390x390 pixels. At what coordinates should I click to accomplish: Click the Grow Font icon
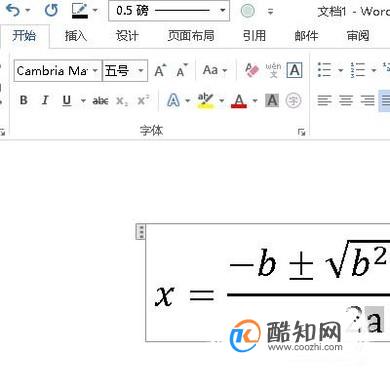pyautogui.click(x=160, y=71)
